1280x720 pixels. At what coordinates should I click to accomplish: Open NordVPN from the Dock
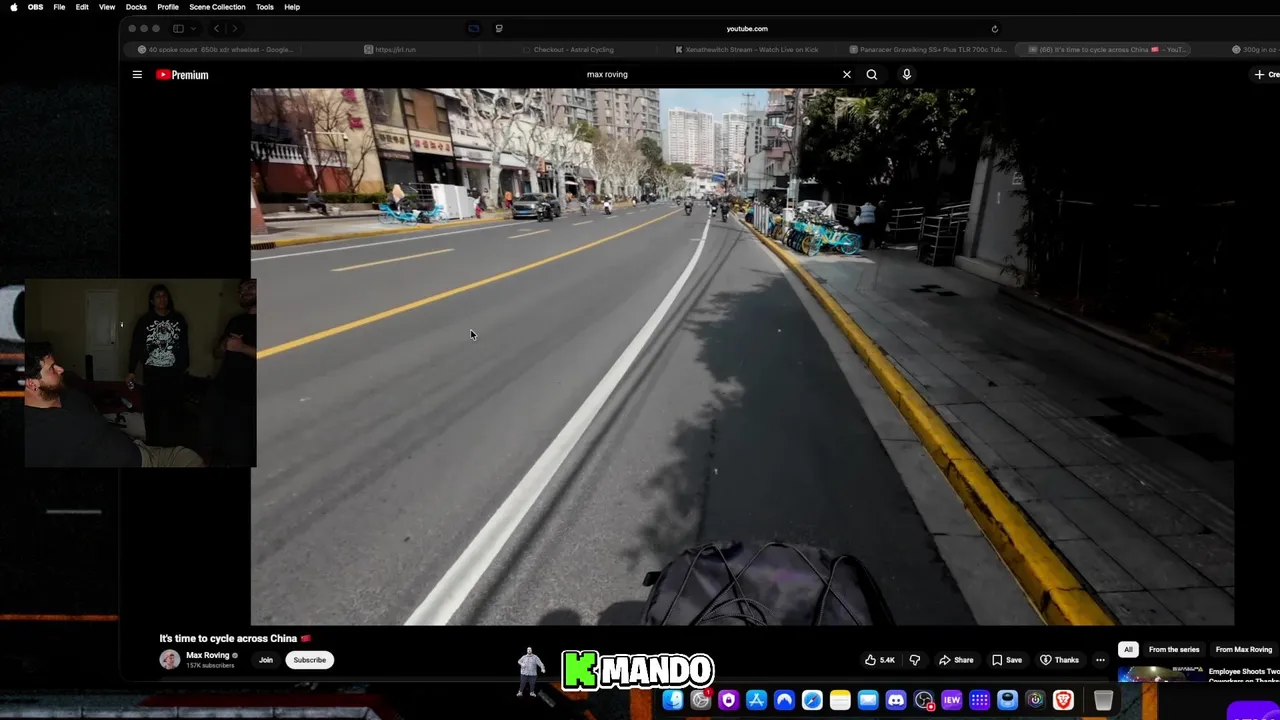click(784, 700)
